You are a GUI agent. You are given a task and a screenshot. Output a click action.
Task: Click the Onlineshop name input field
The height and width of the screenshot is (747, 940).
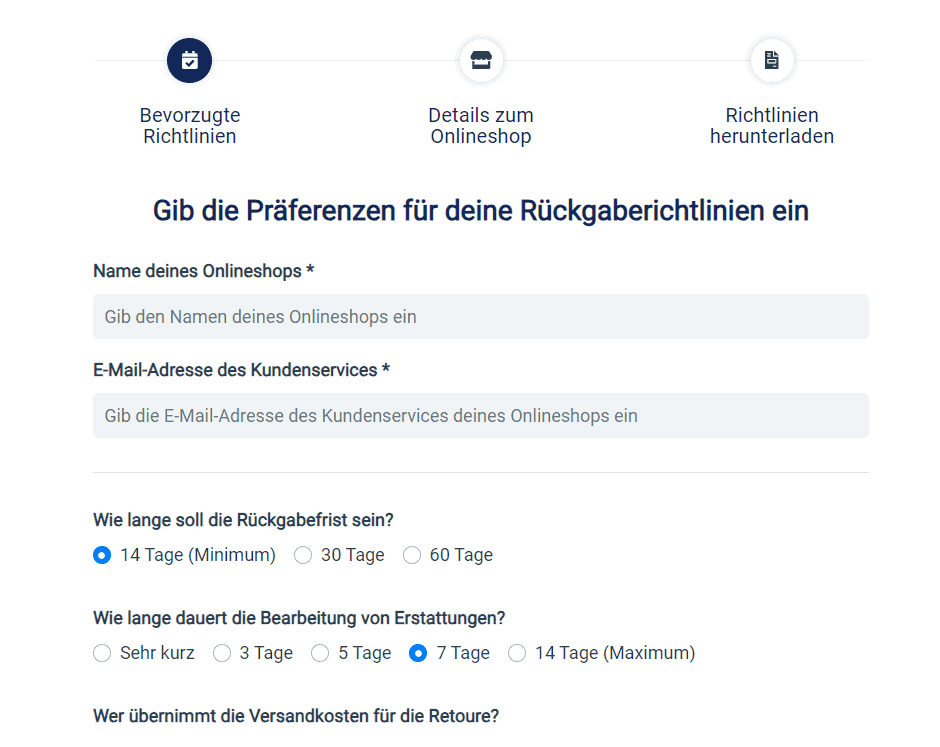[x=481, y=315]
